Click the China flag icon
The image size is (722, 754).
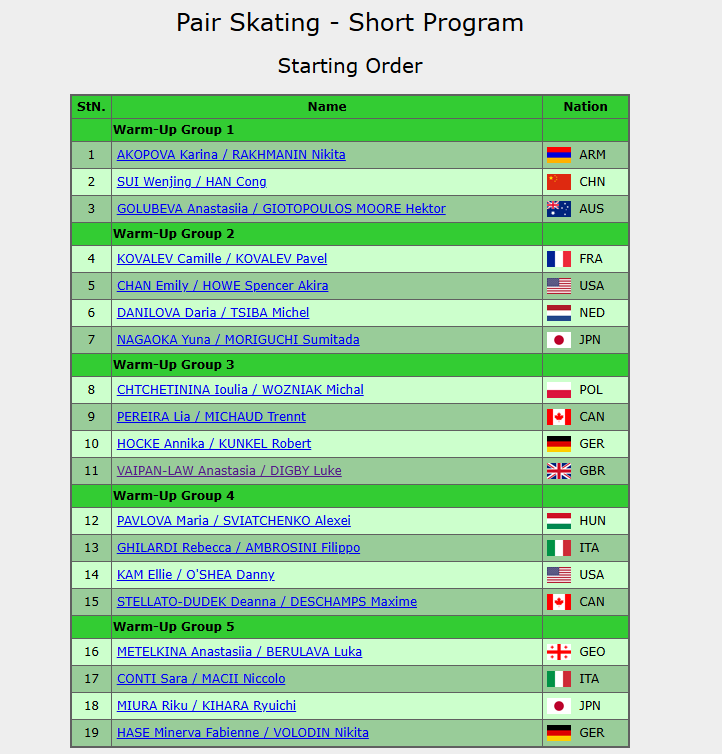pyautogui.click(x=558, y=182)
